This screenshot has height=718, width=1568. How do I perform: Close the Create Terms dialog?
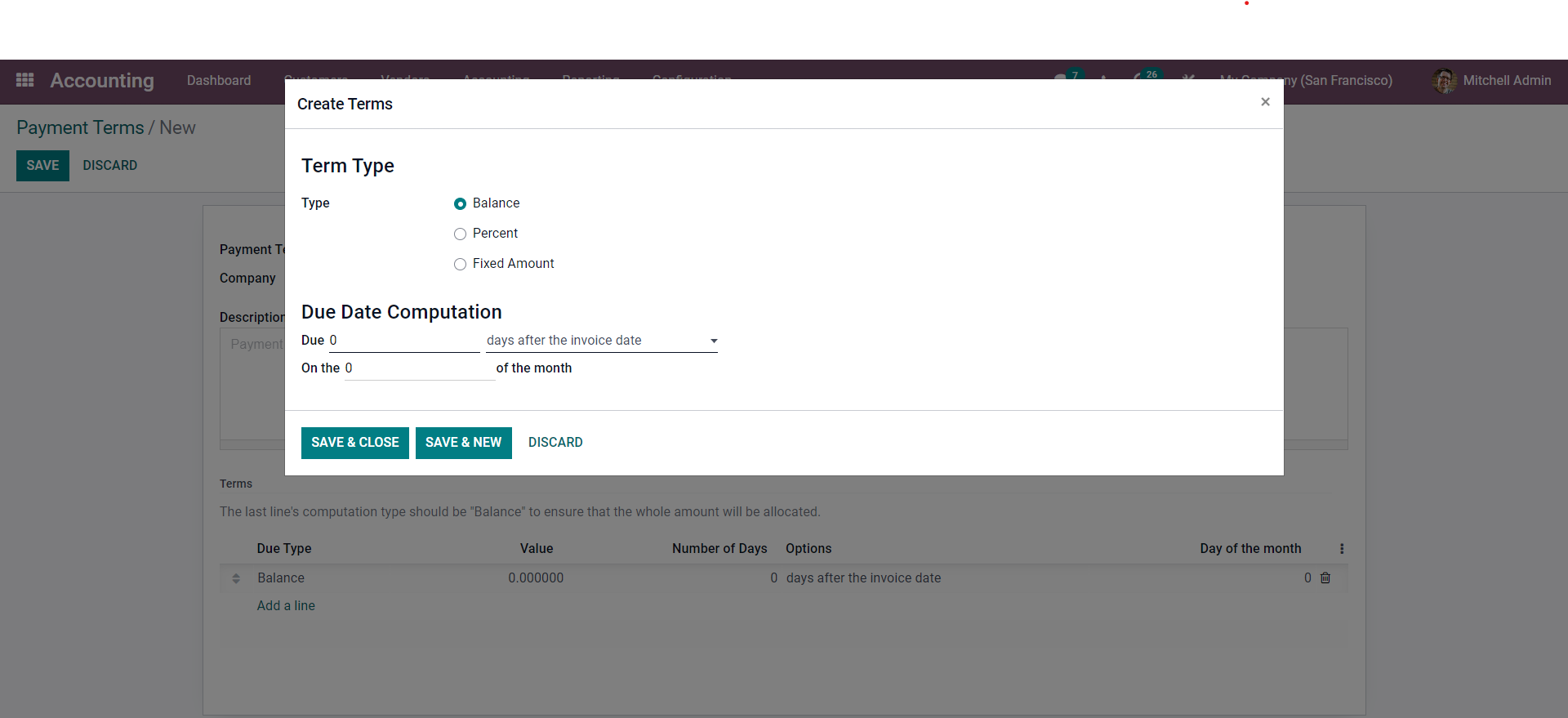[1265, 102]
